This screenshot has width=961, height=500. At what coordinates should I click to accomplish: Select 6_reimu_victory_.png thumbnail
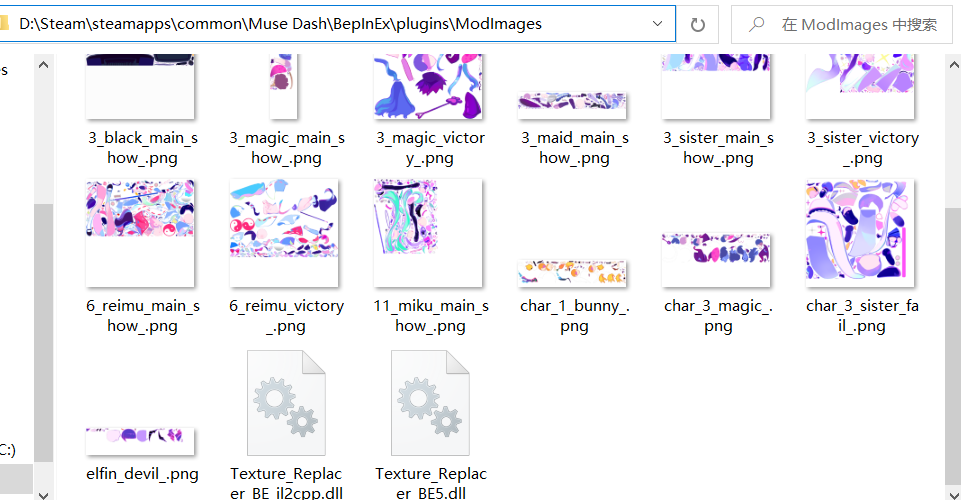[x=284, y=233]
